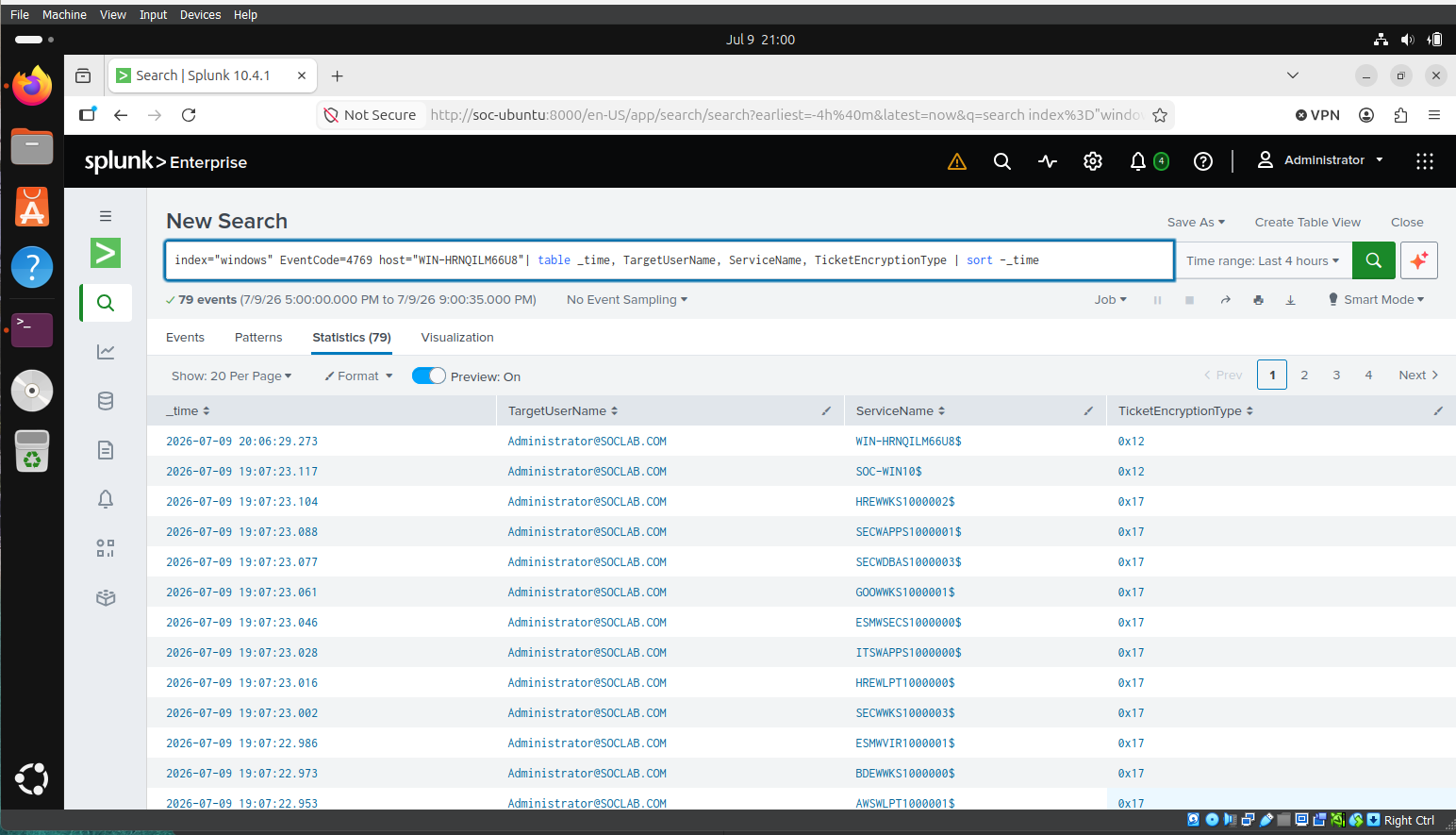This screenshot has height=835, width=1456.
Task: Go to results page 2
Action: point(1304,375)
